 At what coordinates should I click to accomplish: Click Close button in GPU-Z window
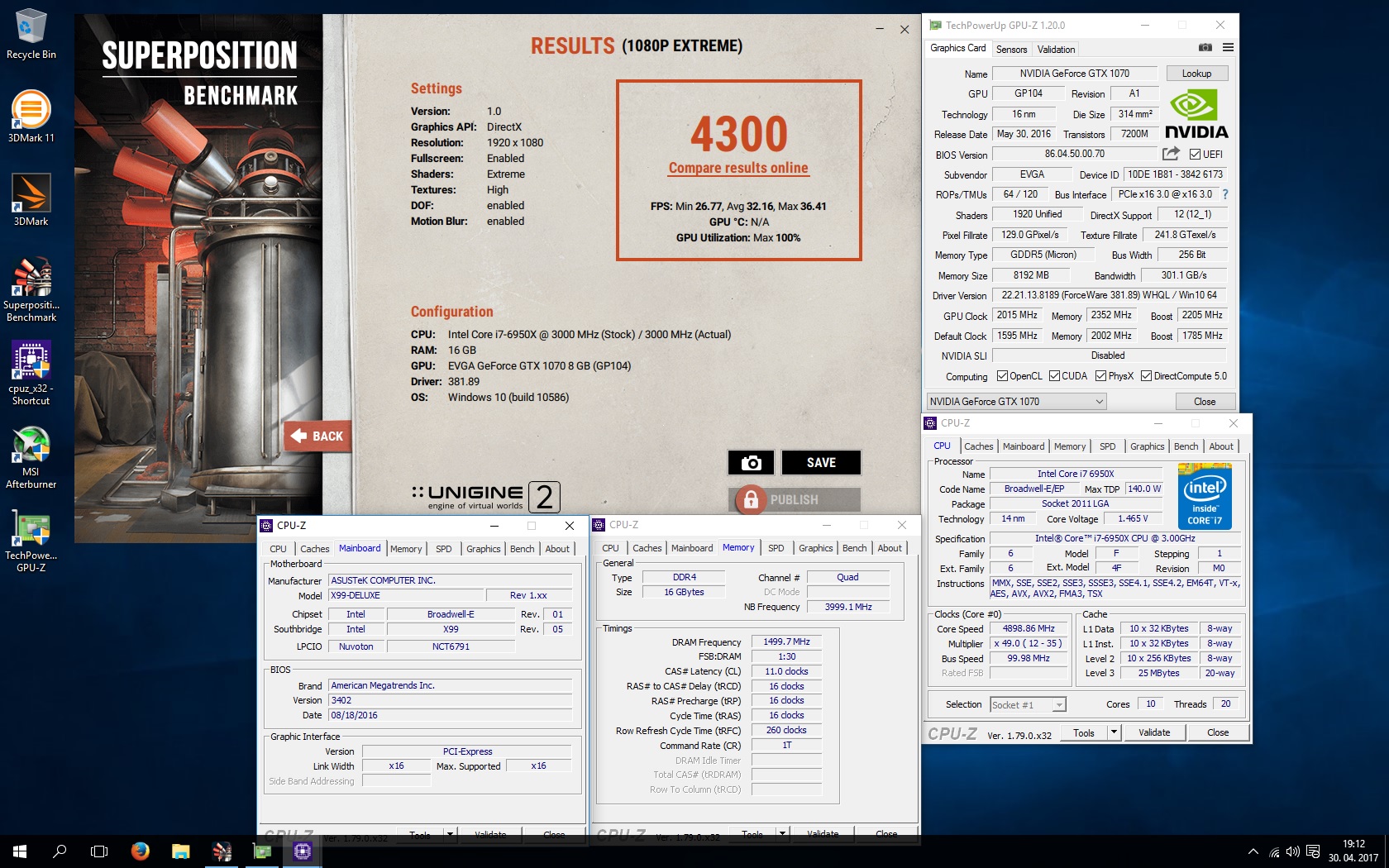[x=1205, y=402]
